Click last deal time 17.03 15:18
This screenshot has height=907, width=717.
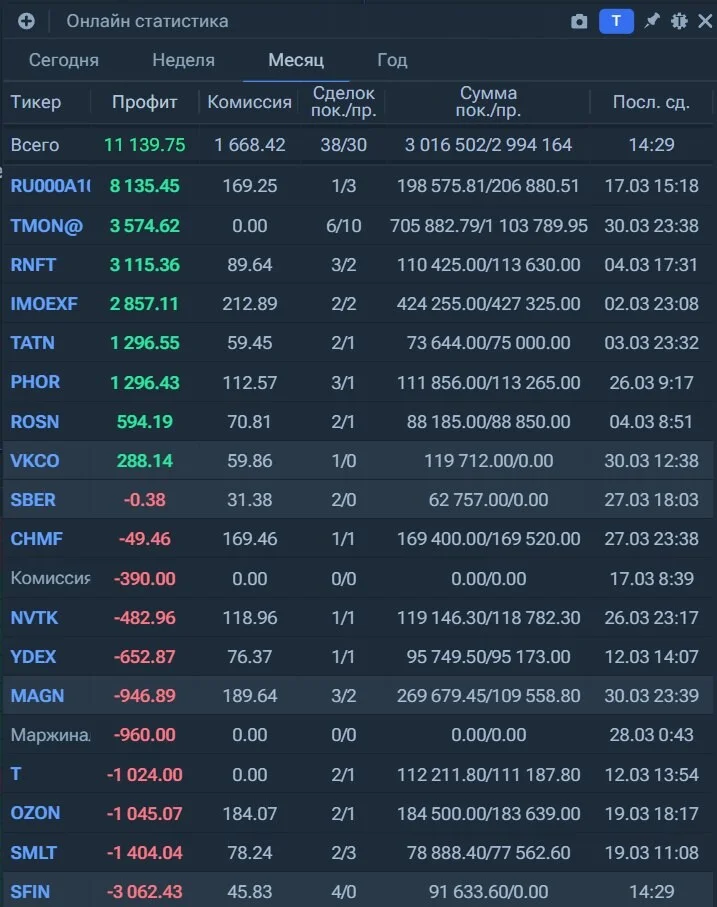pyautogui.click(x=651, y=186)
